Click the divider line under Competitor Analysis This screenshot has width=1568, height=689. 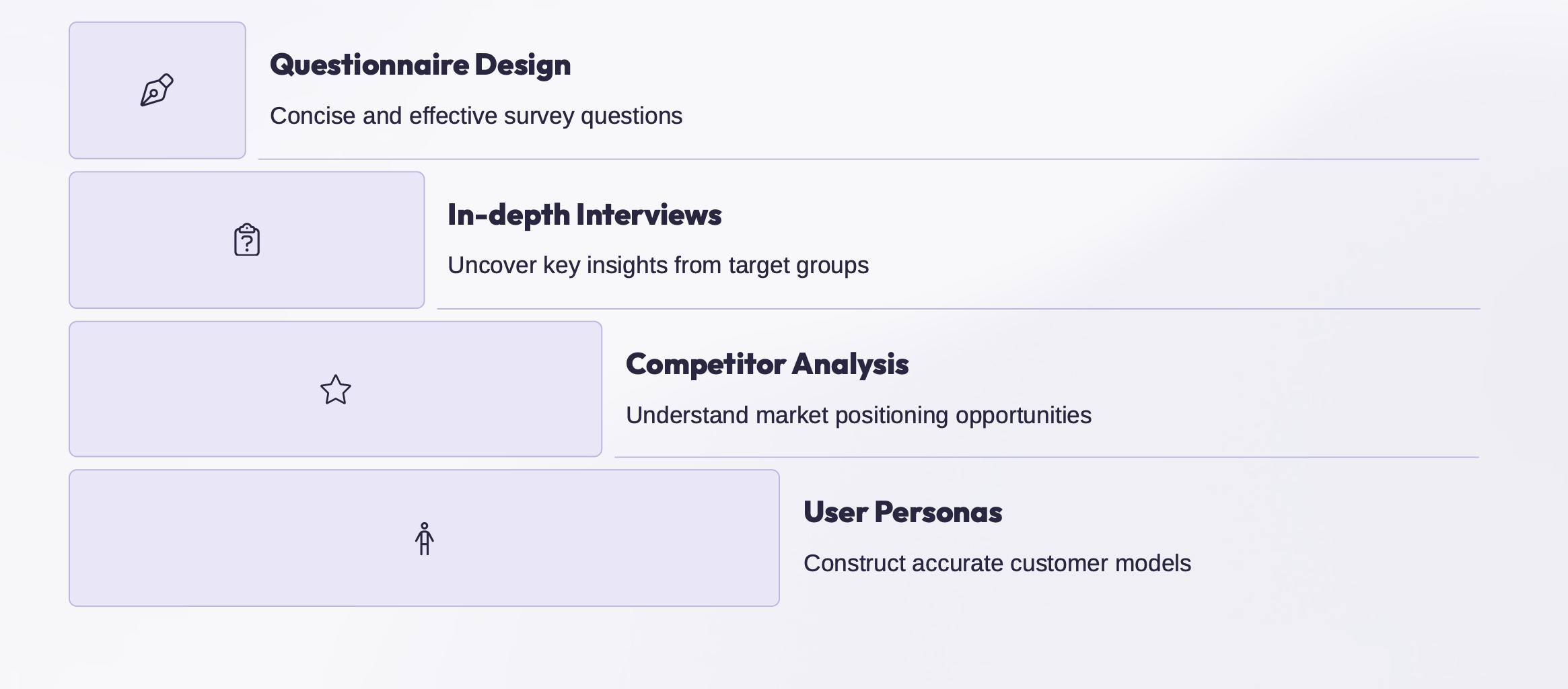pyautogui.click(x=1046, y=458)
